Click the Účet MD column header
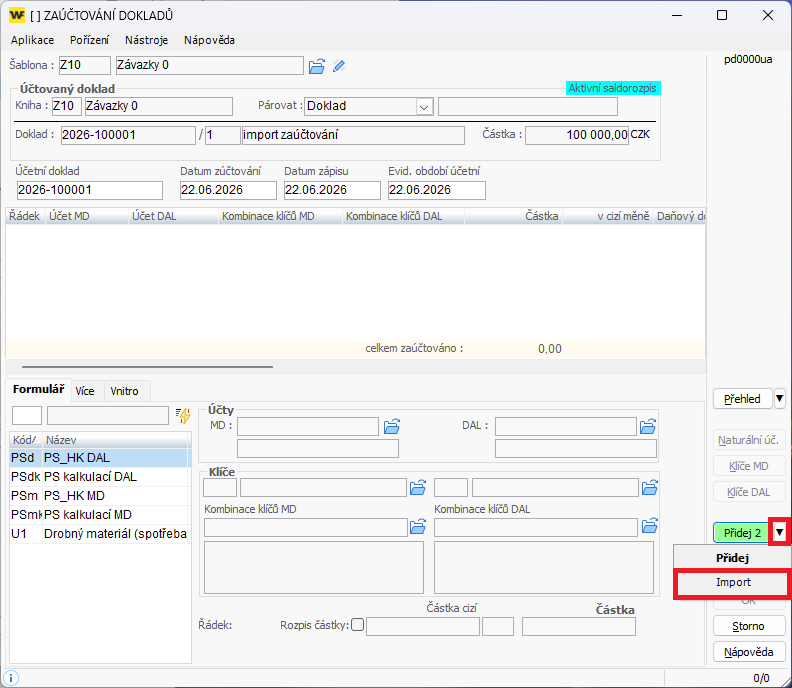The width and height of the screenshot is (792, 688). (x=87, y=216)
